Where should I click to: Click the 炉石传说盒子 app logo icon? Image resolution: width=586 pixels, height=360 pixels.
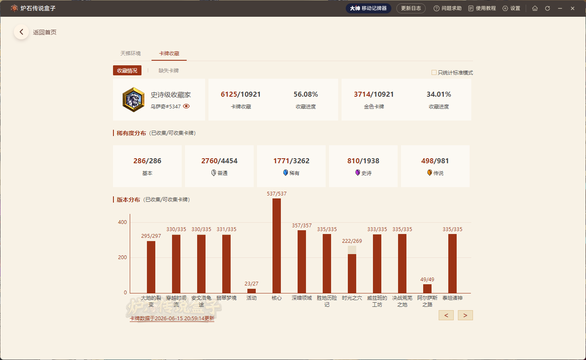pos(14,8)
